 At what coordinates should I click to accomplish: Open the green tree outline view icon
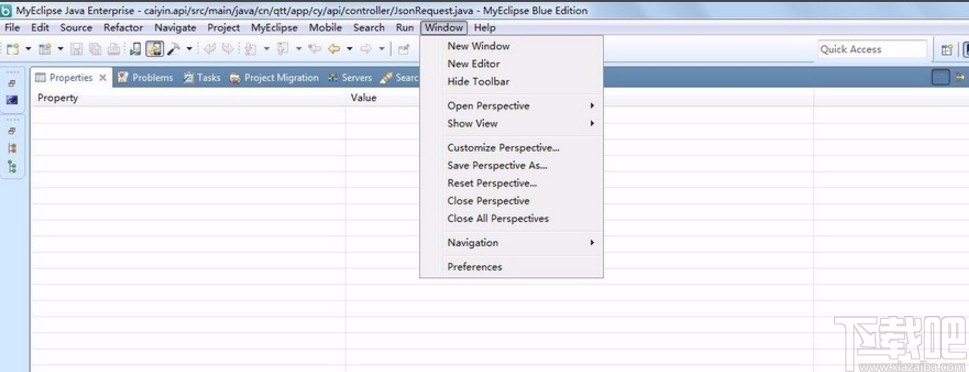point(12,166)
